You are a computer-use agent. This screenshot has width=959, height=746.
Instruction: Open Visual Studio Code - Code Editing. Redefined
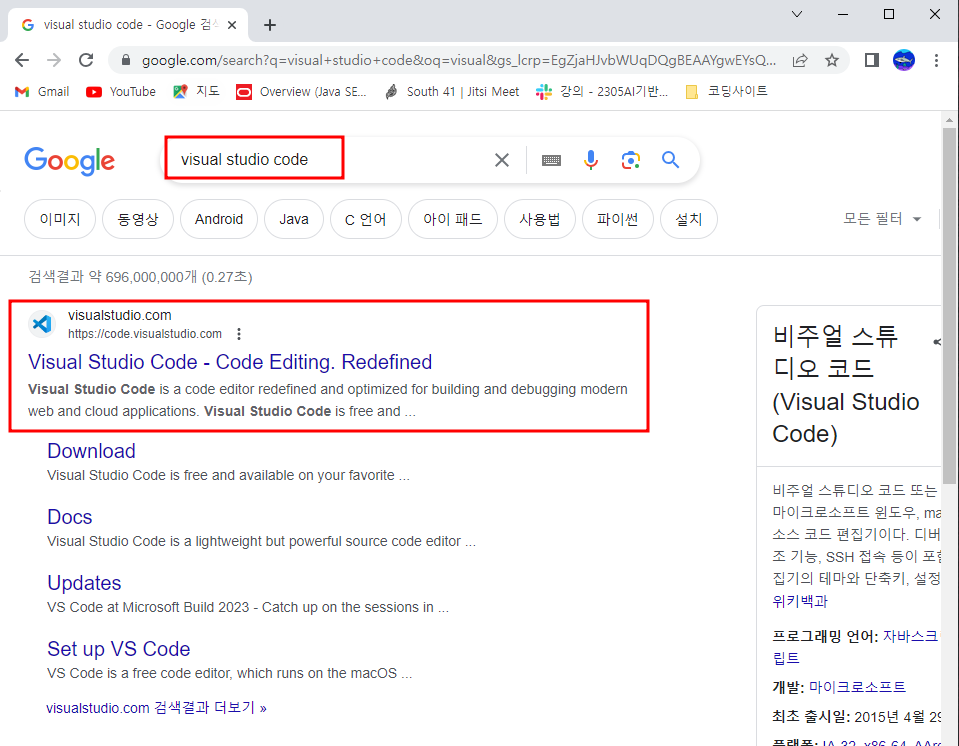[230, 362]
